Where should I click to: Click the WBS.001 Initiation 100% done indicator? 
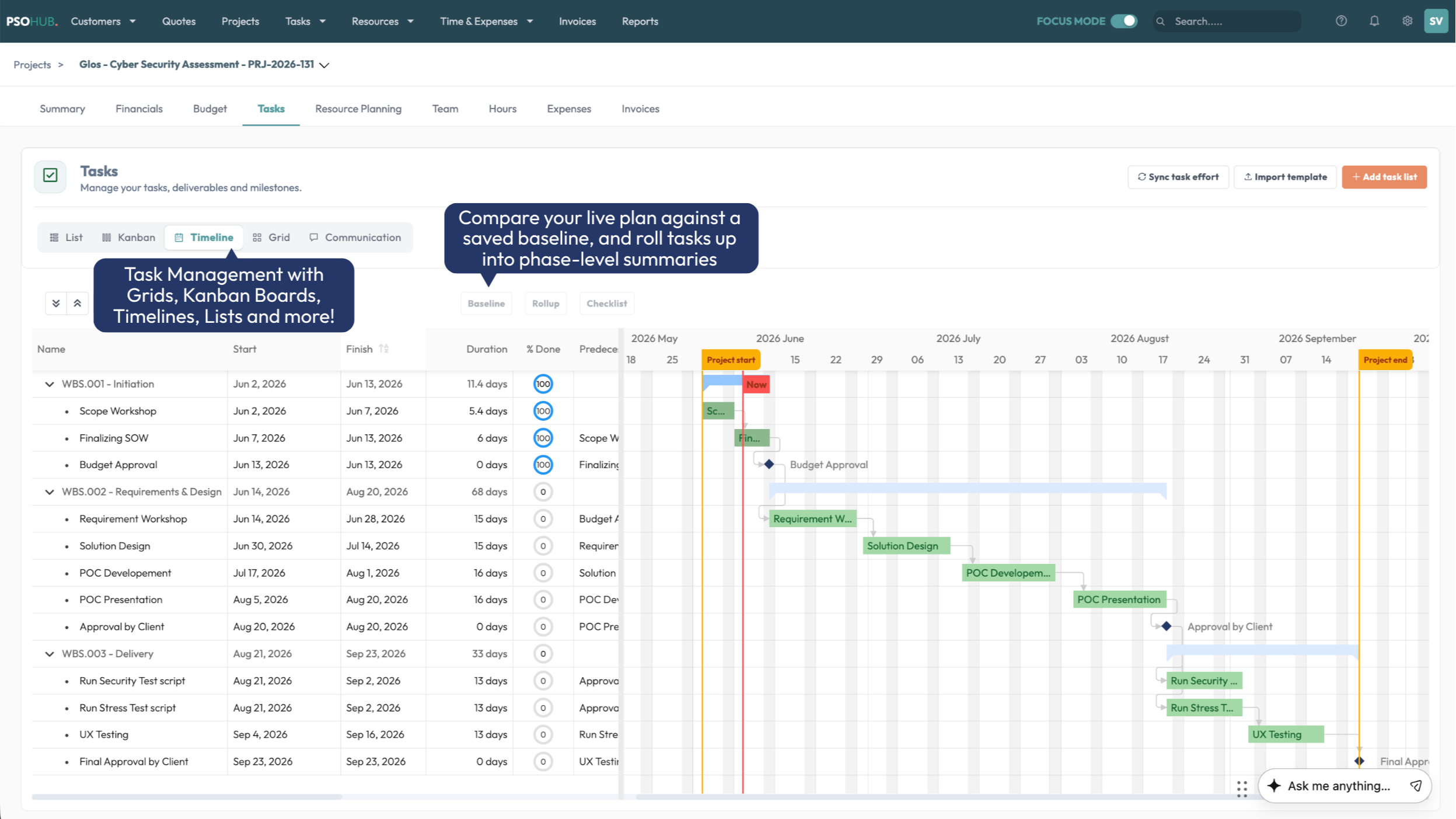543,384
